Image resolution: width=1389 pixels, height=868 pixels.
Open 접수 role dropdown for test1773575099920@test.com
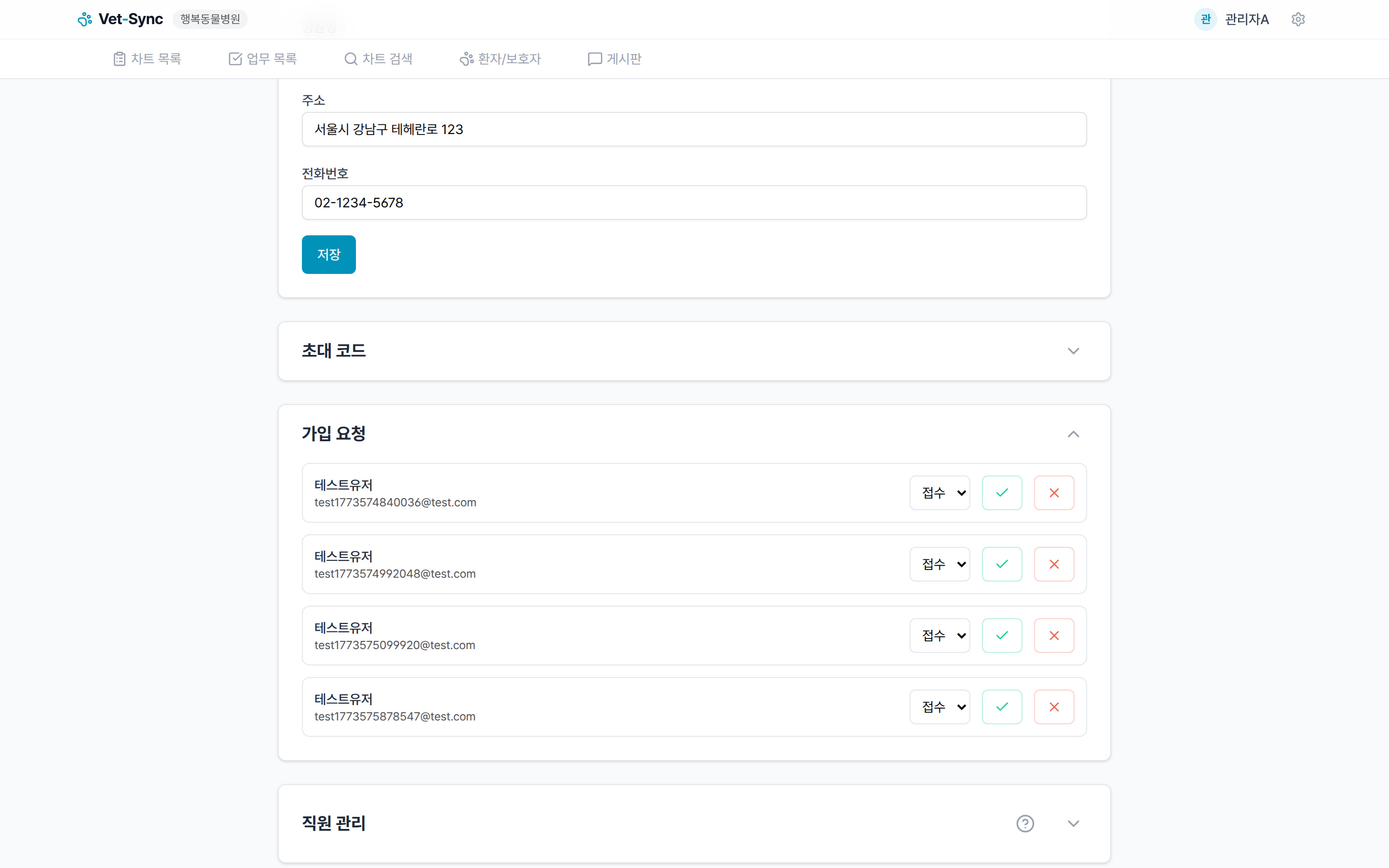(x=940, y=636)
